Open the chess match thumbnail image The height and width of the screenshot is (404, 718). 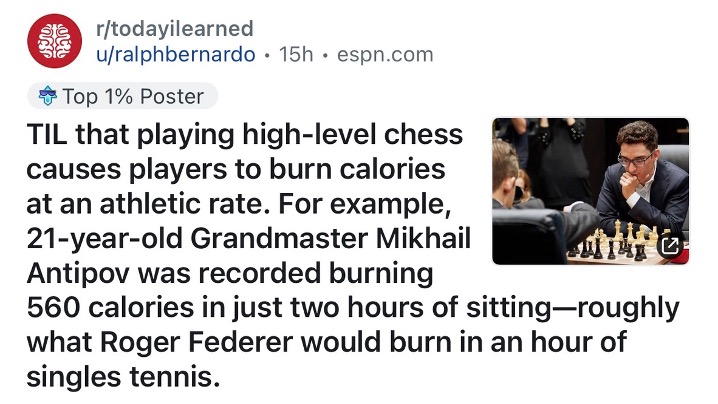click(590, 191)
